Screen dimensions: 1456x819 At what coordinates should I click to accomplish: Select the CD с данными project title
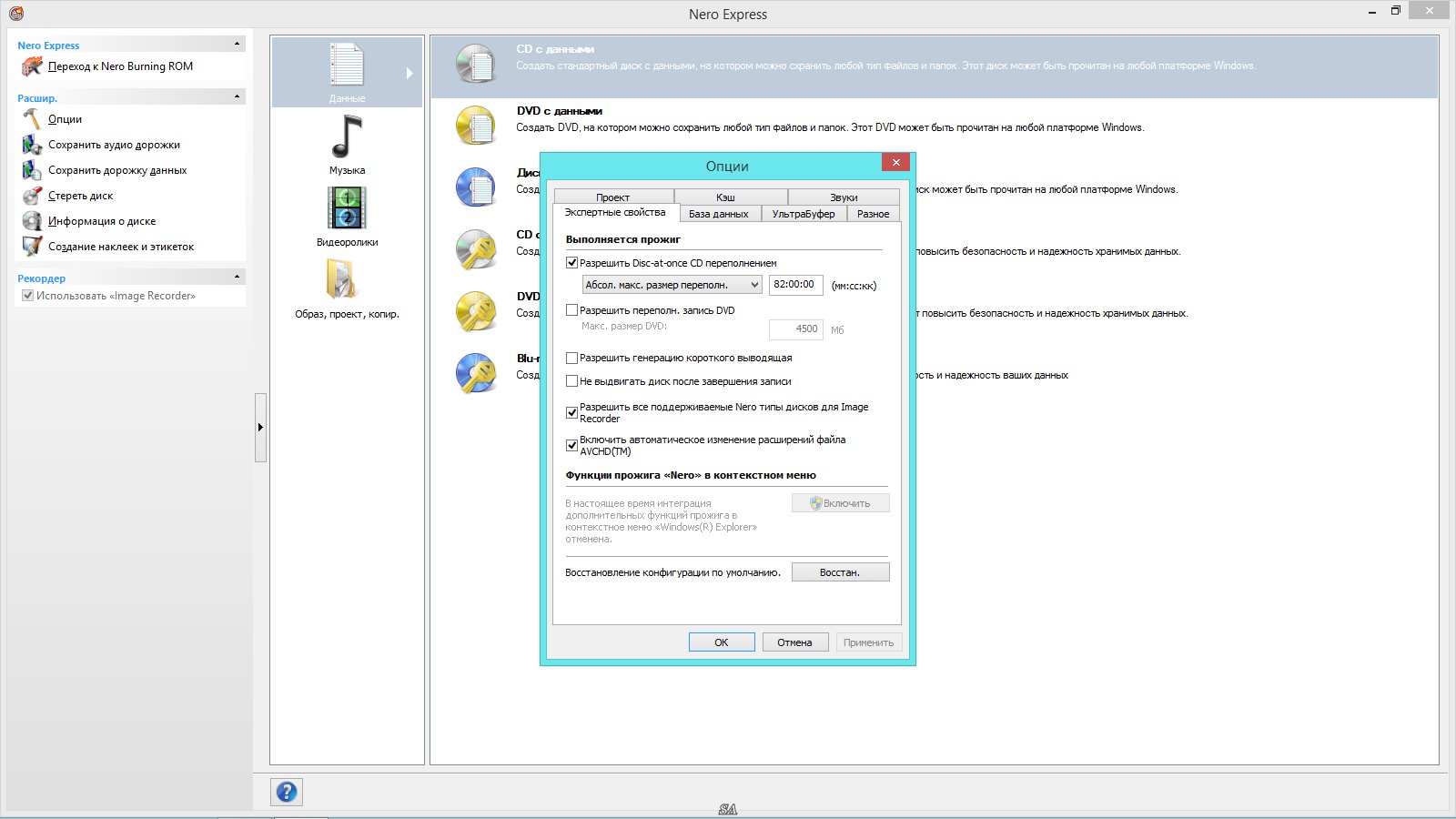555,49
